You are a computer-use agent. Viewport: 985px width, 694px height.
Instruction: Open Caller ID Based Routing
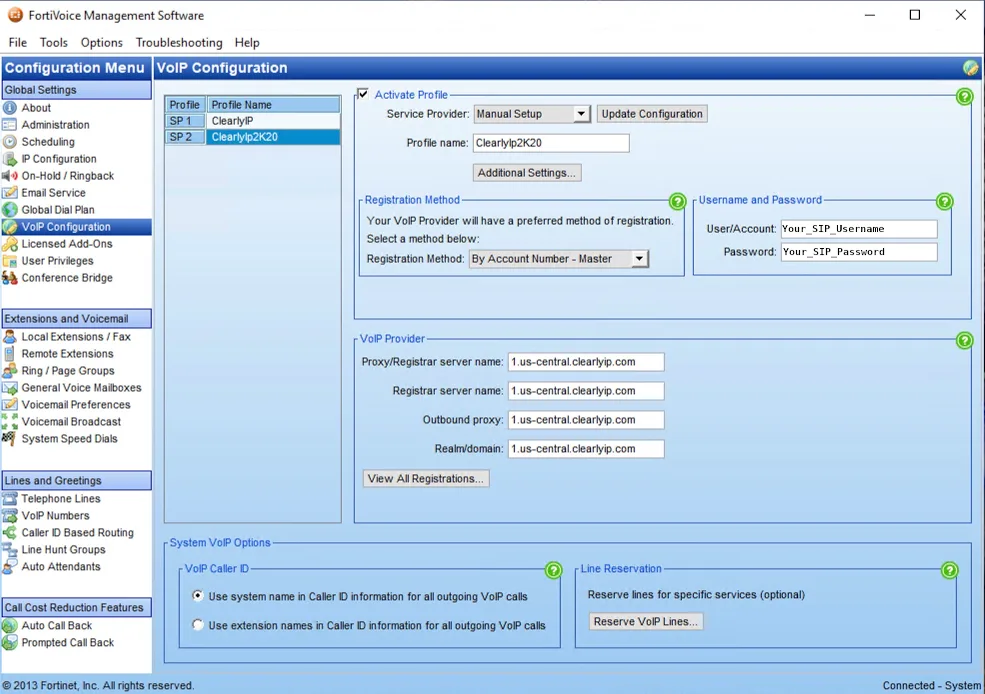77,533
